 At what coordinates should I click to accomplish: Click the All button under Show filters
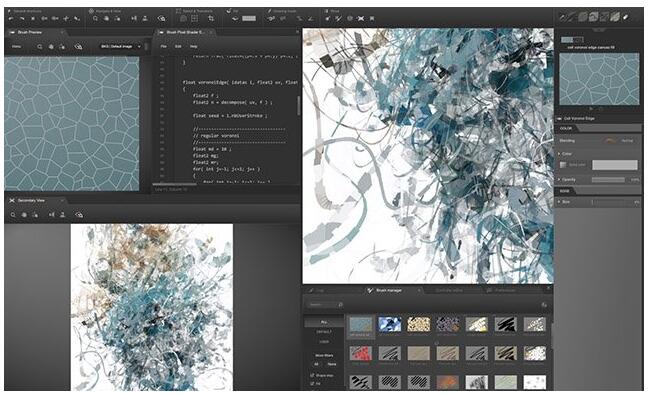316,364
